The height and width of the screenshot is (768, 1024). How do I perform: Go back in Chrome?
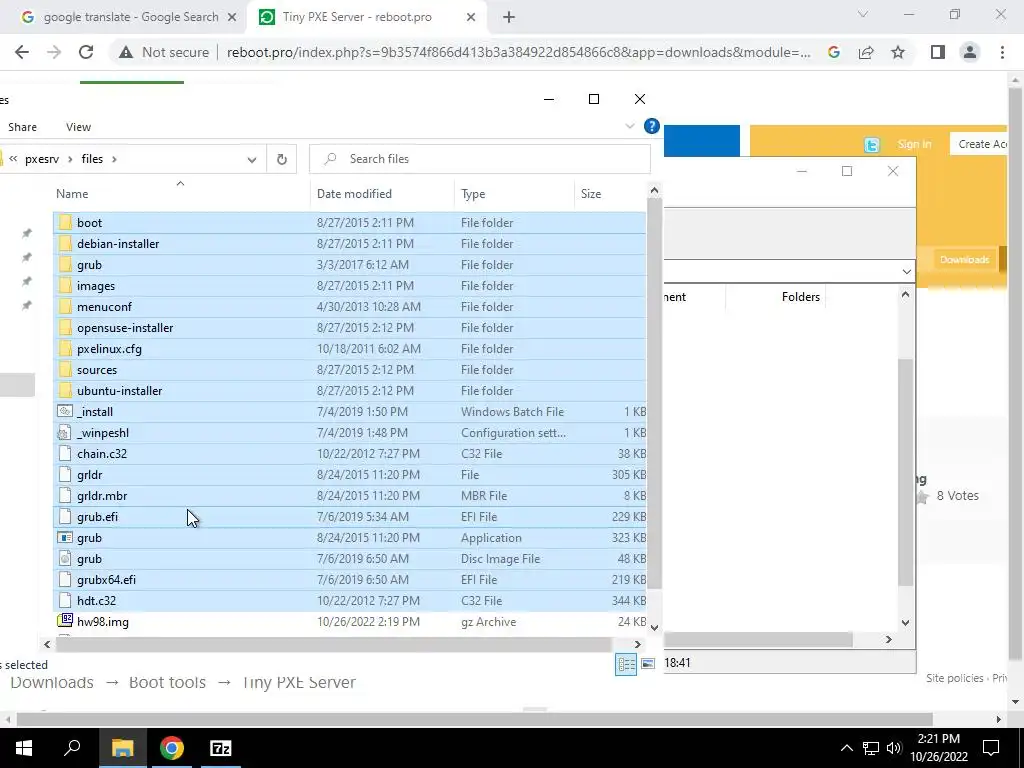pyautogui.click(x=22, y=52)
